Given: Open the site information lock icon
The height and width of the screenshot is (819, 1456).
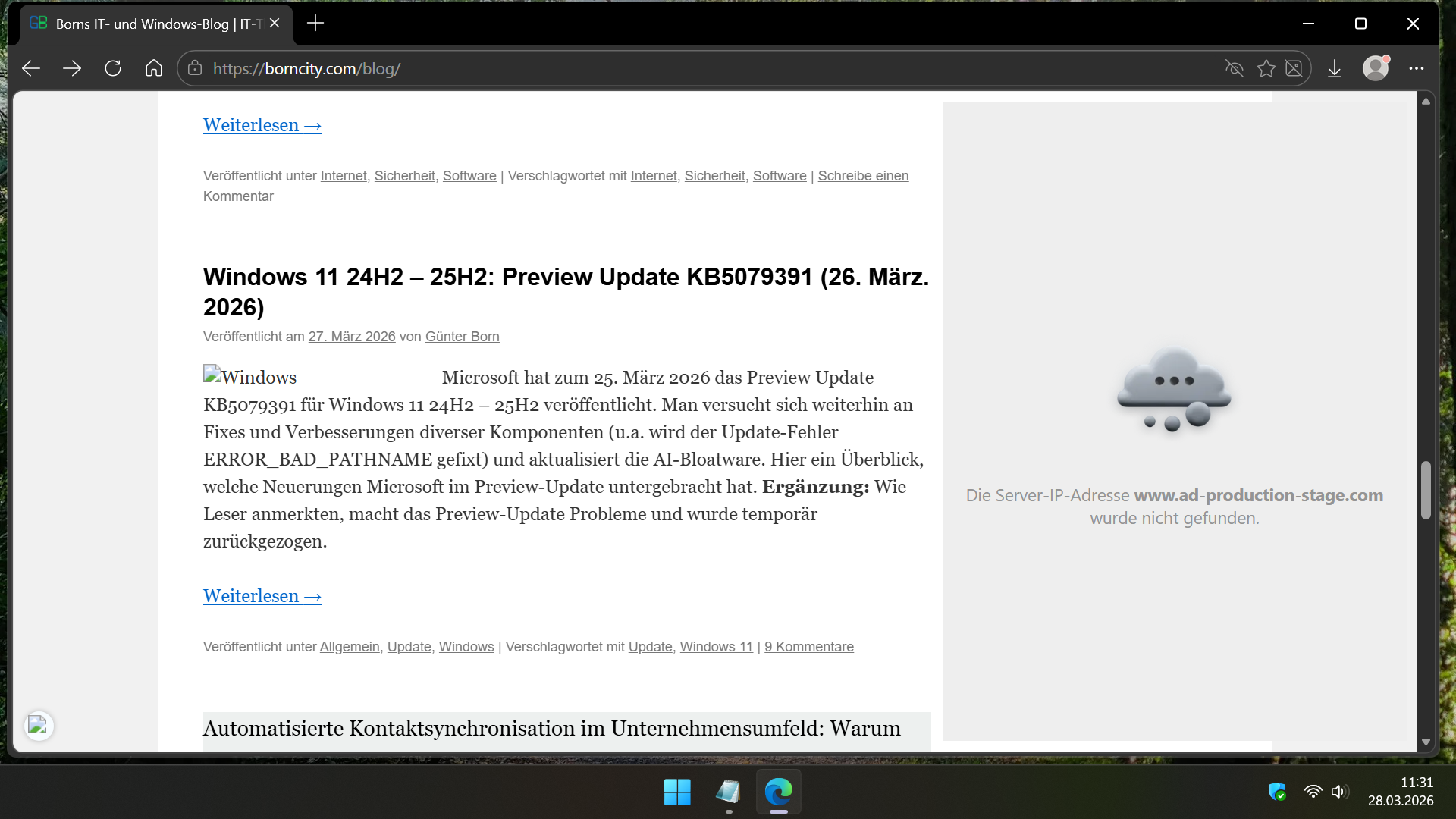Looking at the screenshot, I should (x=195, y=69).
